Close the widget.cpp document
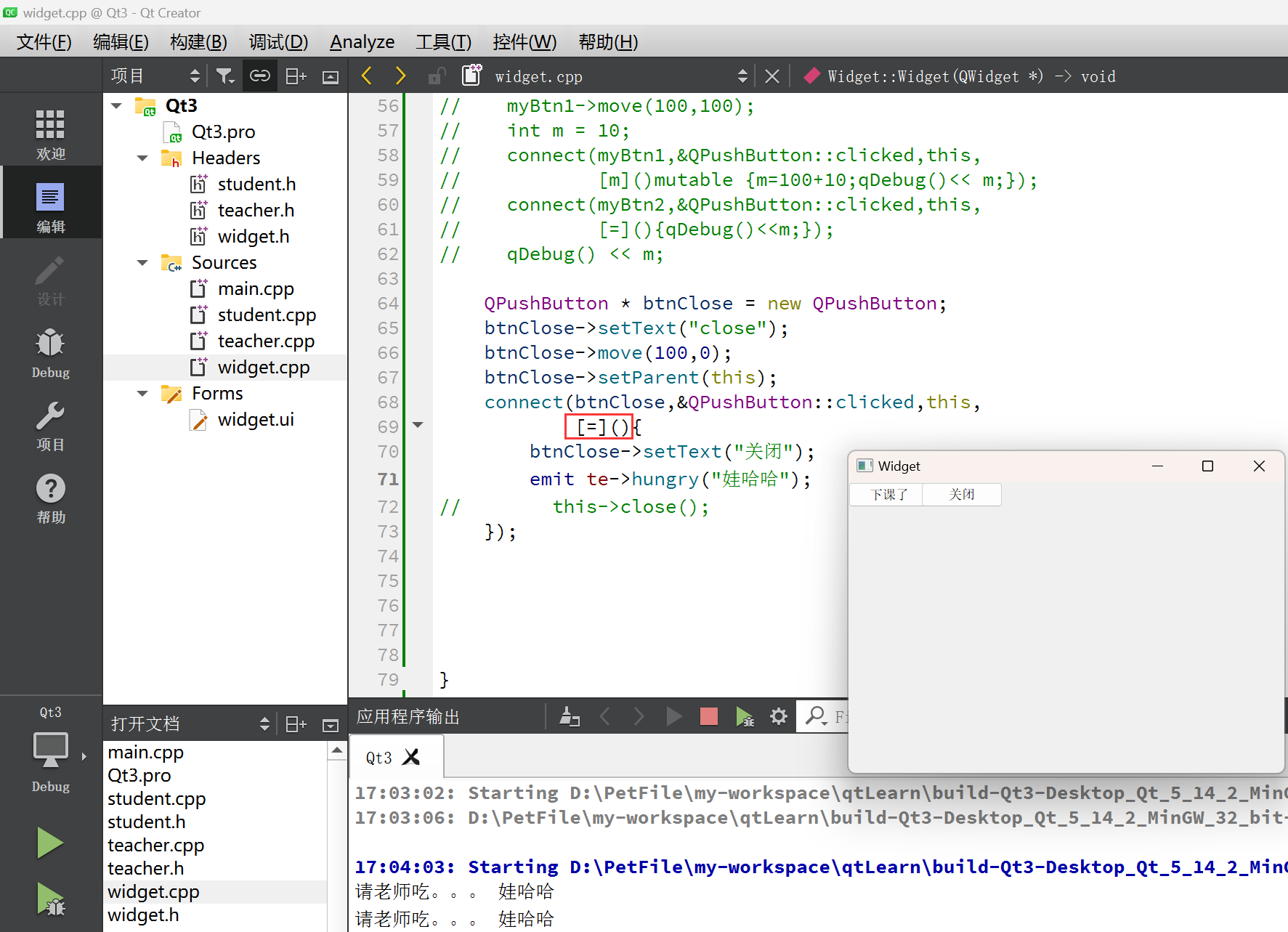This screenshot has height=932, width=1288. pos(772,76)
